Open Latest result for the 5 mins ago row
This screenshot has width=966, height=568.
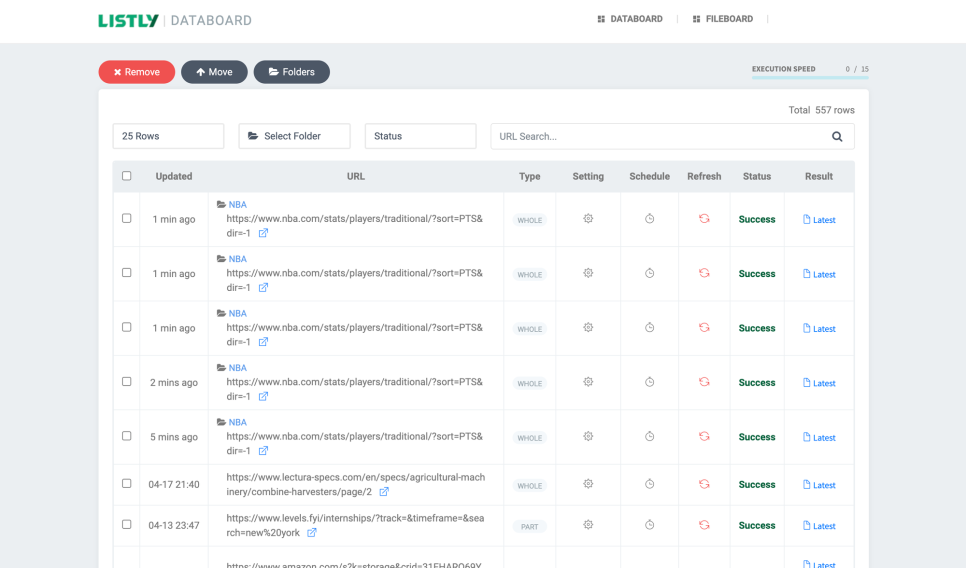[819, 437]
